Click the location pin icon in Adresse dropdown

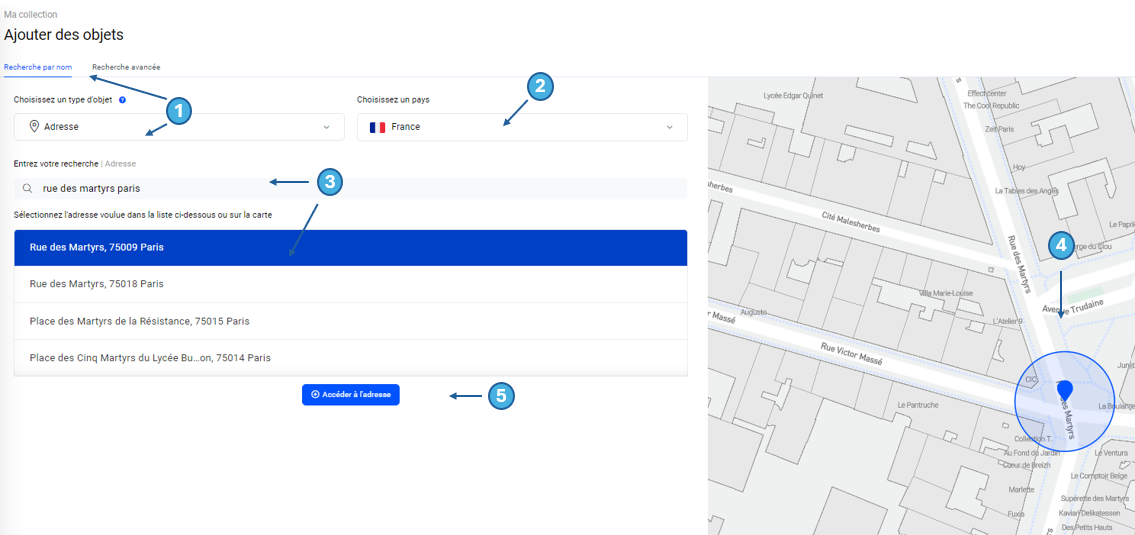[34, 127]
